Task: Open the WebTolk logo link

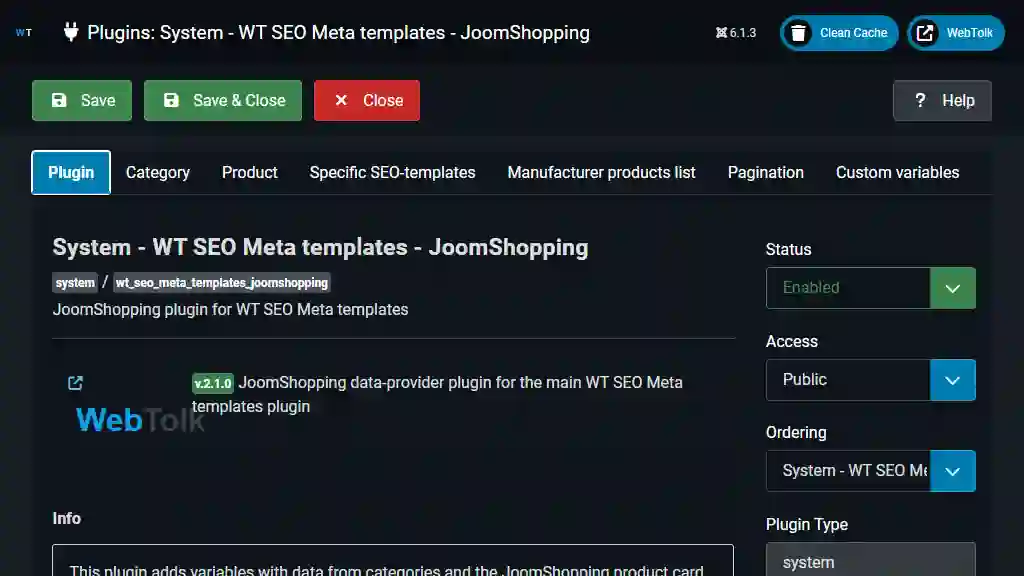Action: coord(140,420)
